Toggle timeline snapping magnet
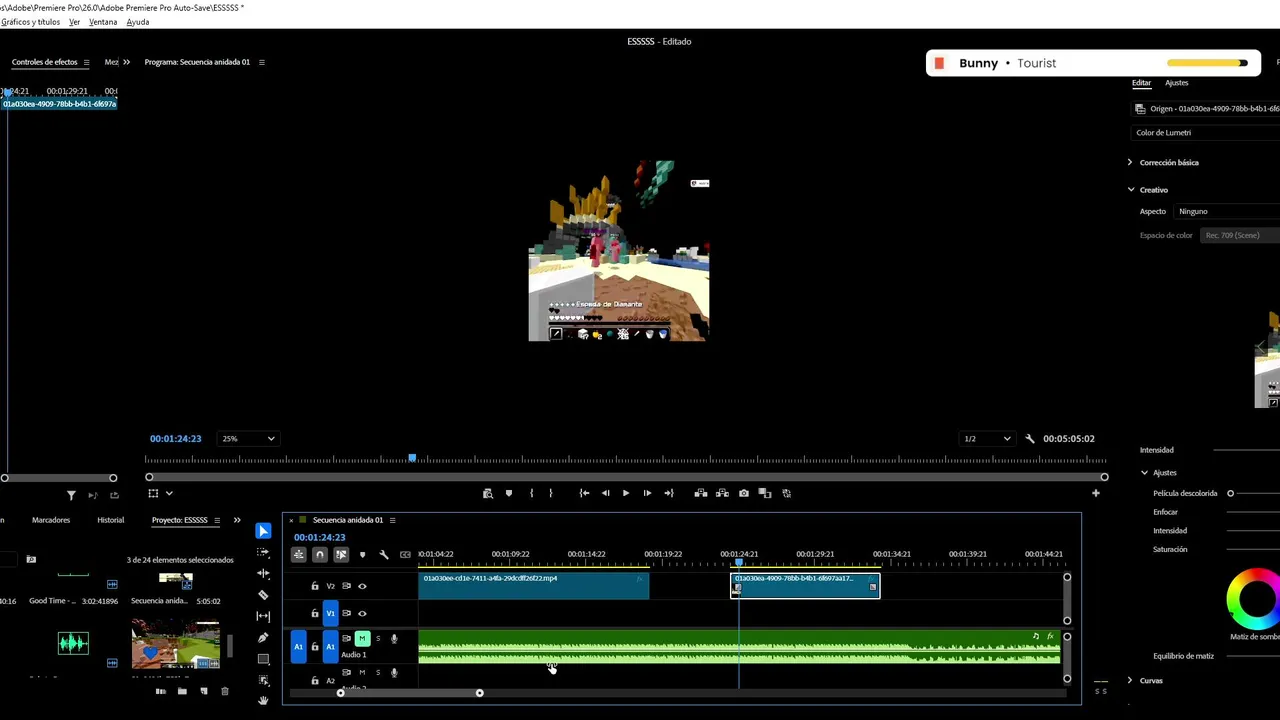 320,554
